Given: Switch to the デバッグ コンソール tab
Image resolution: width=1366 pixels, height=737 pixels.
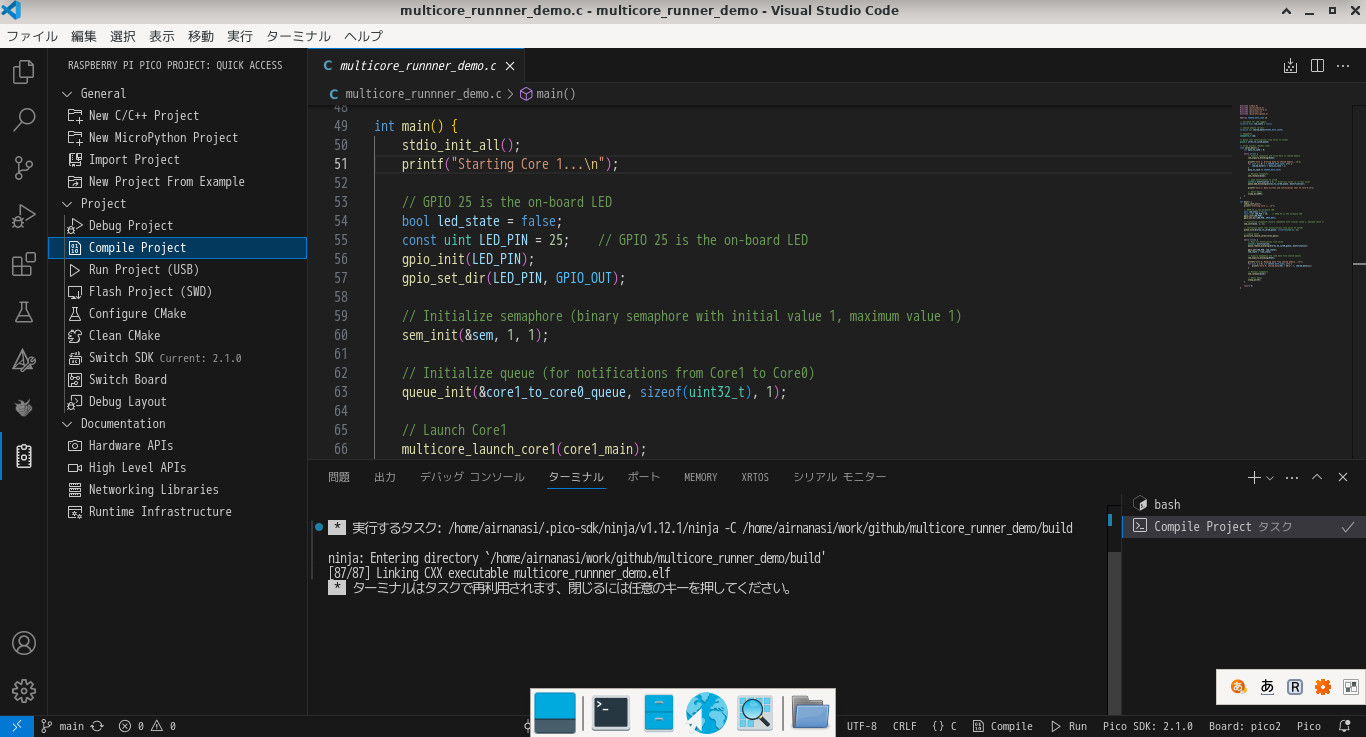Looking at the screenshot, I should pyautogui.click(x=472, y=478).
